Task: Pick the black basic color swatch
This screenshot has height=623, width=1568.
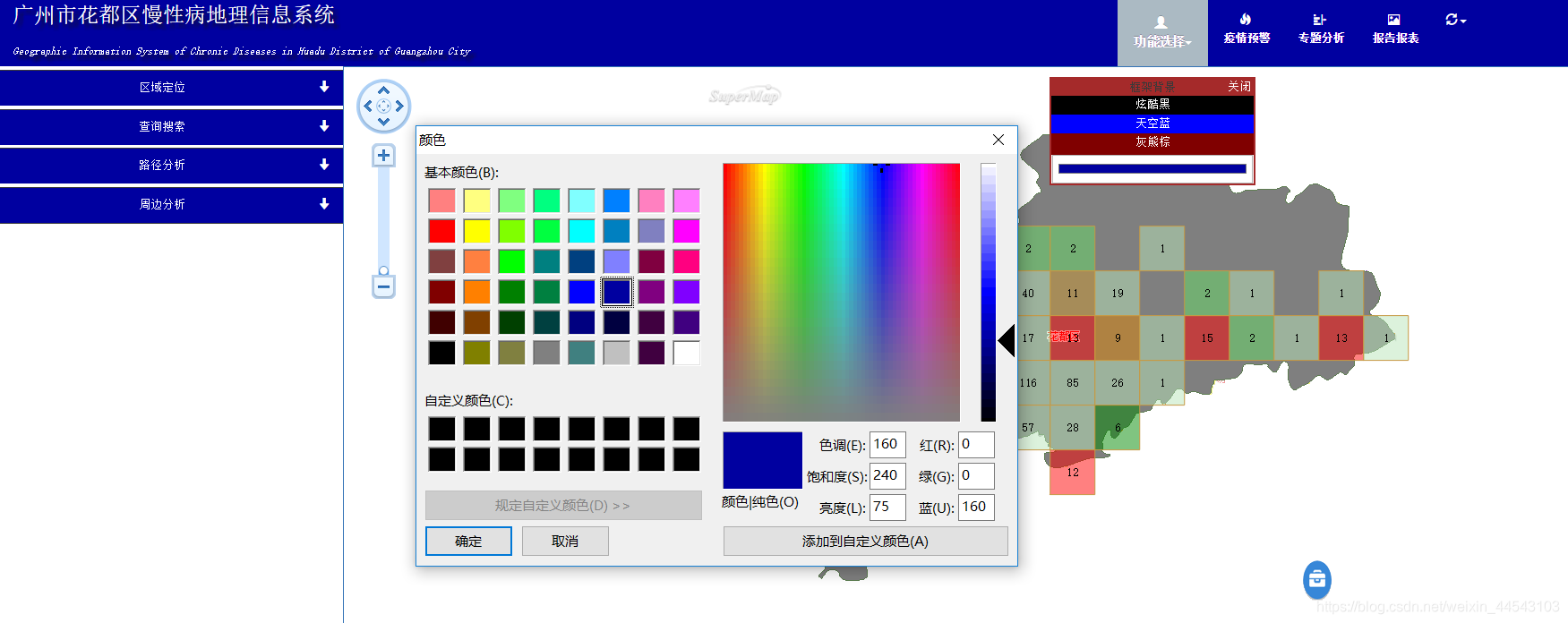Action: click(x=441, y=353)
